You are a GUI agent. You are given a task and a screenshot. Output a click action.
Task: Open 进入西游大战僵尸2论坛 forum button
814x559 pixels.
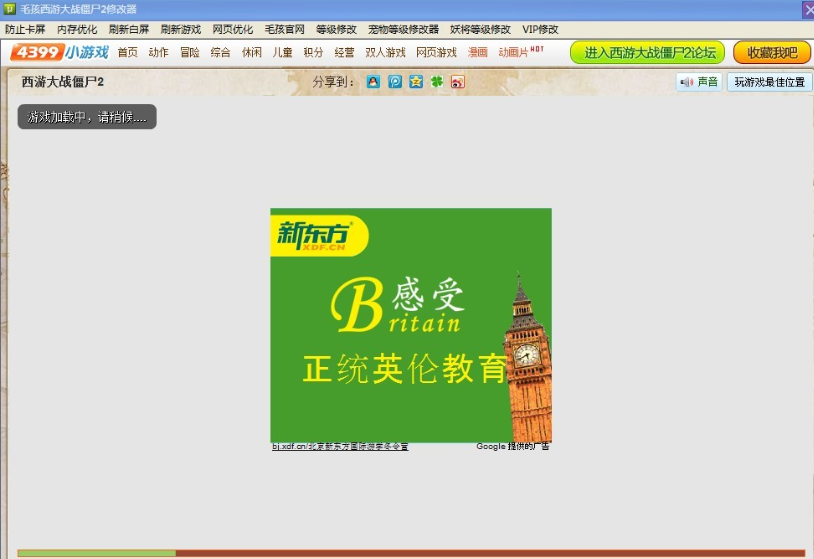point(647,52)
